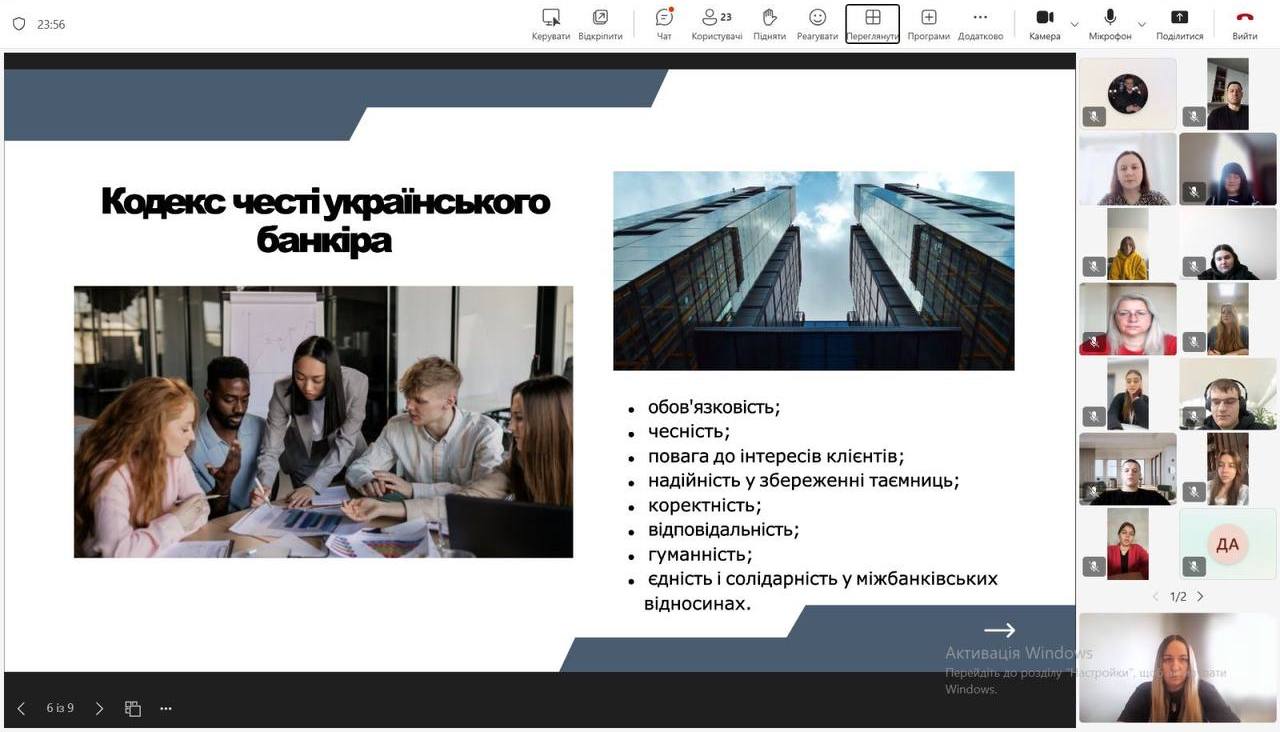Go back to the previous slide

[x=21, y=708]
